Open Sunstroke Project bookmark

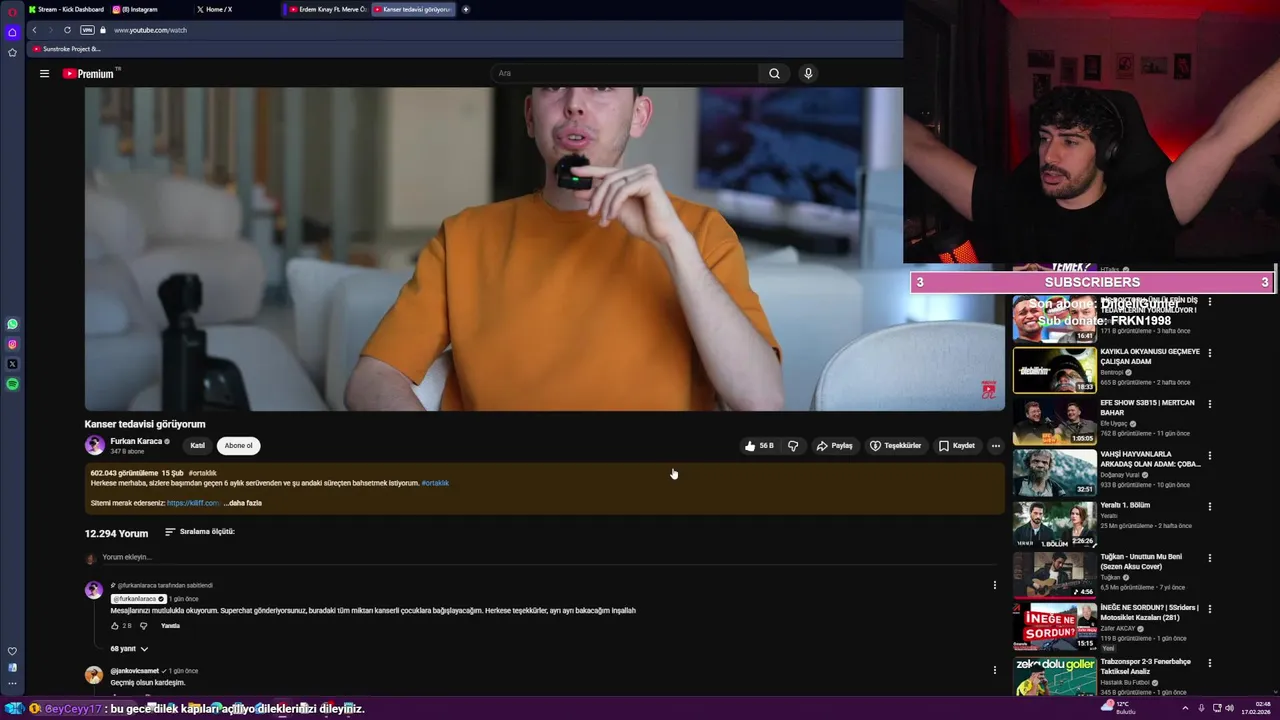coord(67,49)
